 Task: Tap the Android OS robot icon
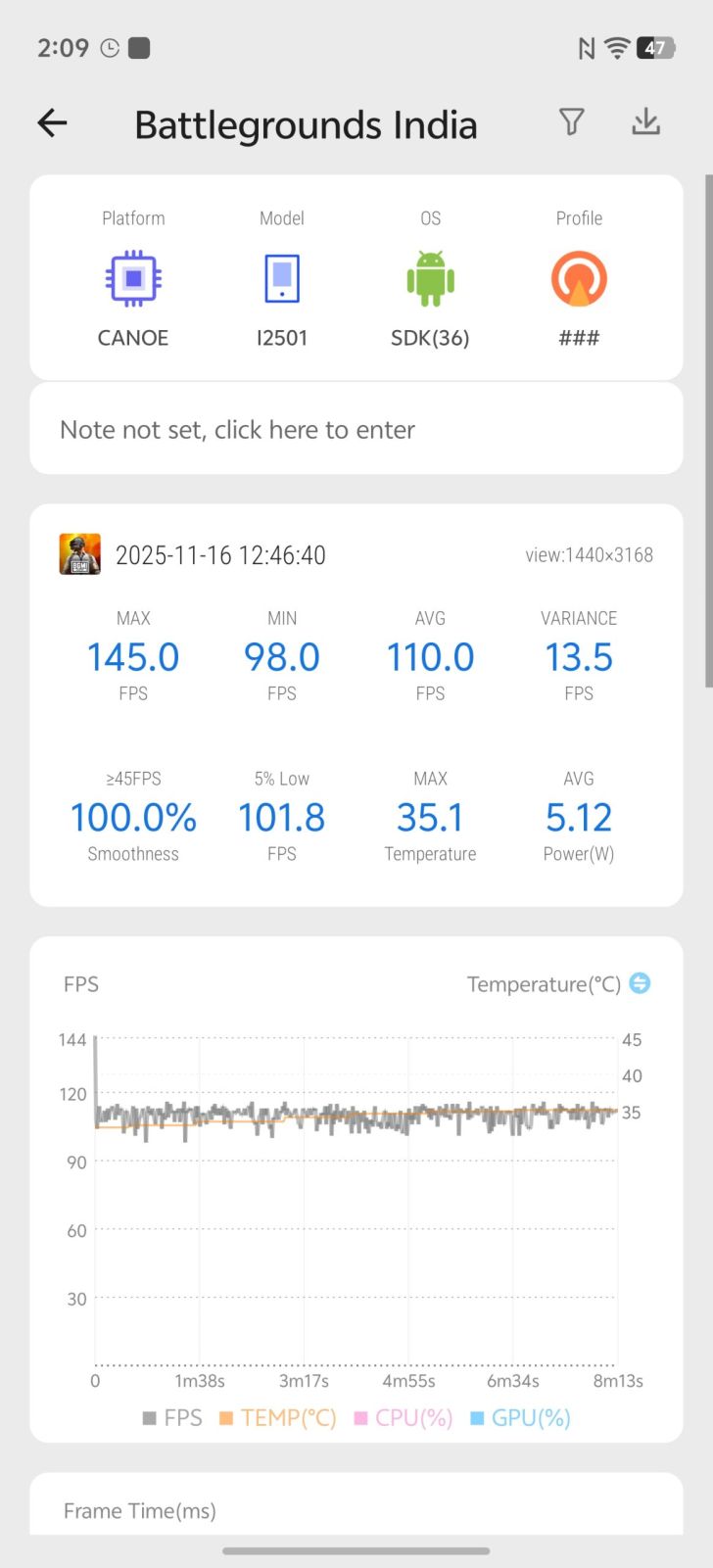point(430,279)
